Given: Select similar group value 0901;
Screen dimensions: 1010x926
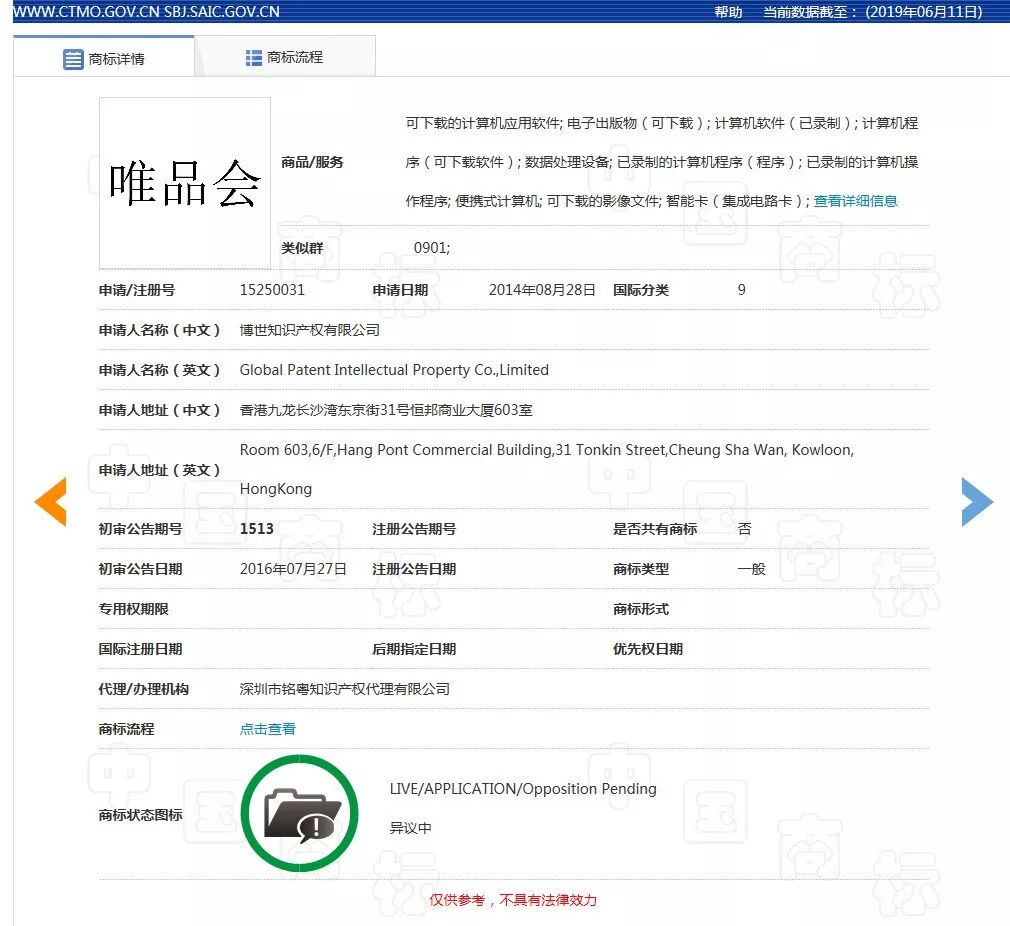Looking at the screenshot, I should coord(432,248).
